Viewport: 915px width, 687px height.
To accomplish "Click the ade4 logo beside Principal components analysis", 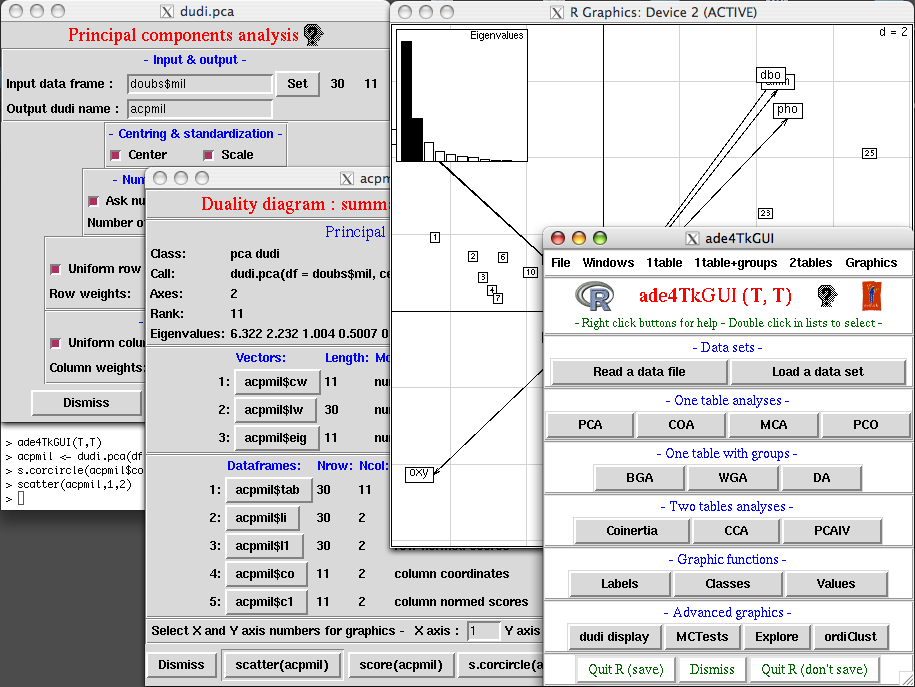I will [314, 35].
